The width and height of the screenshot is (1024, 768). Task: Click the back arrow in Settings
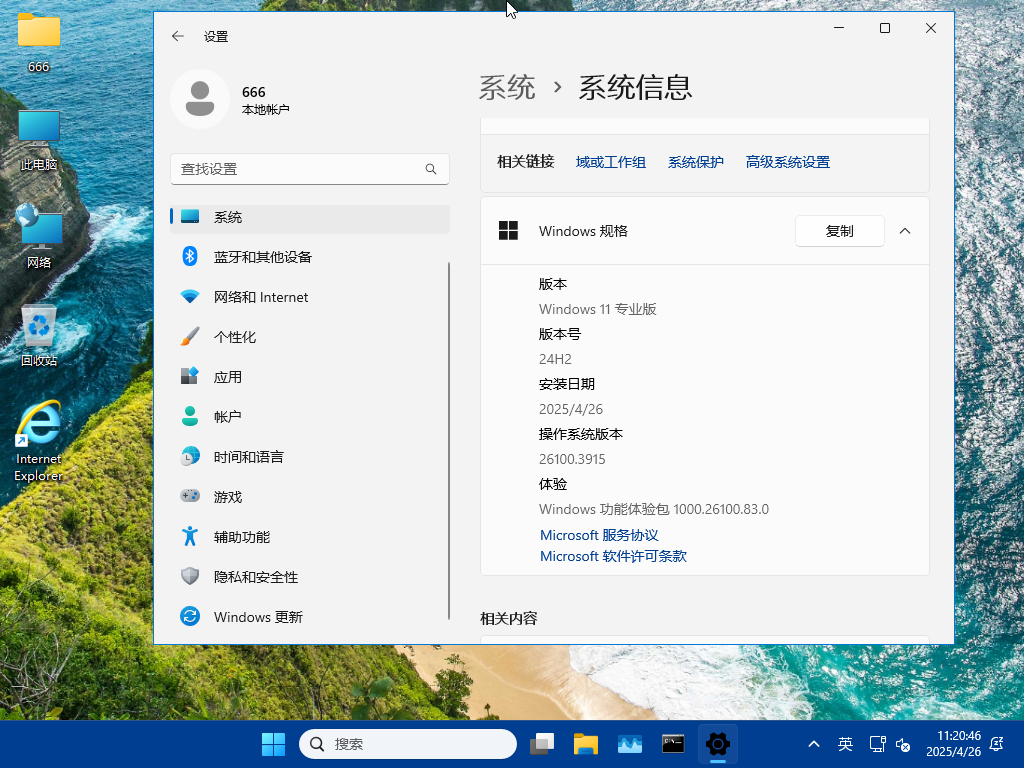pyautogui.click(x=178, y=37)
